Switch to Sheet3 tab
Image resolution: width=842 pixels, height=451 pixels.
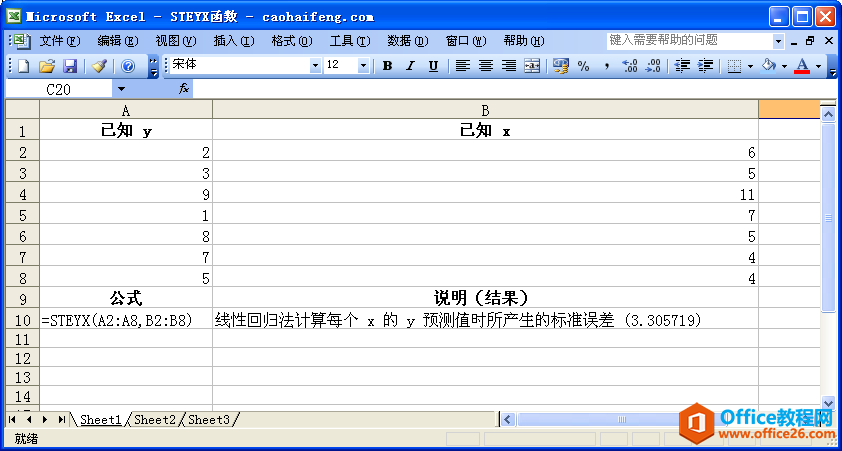tap(209, 420)
